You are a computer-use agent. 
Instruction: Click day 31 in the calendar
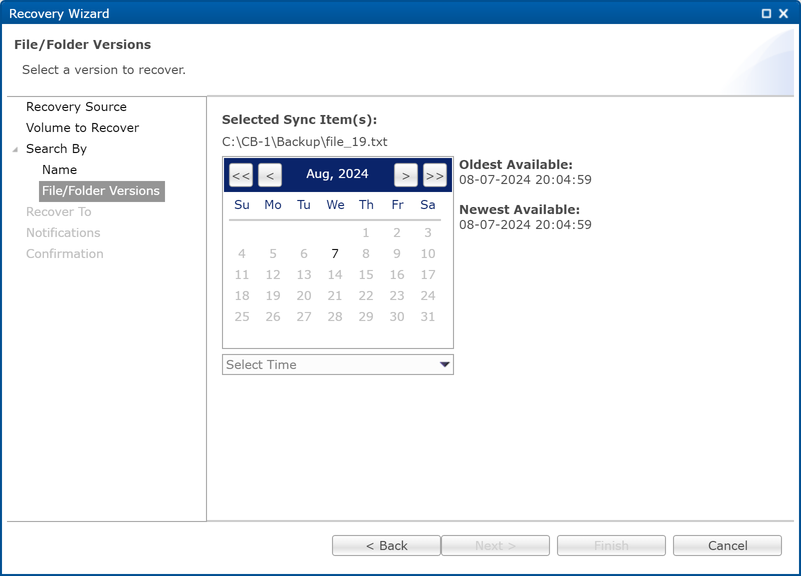click(x=428, y=317)
